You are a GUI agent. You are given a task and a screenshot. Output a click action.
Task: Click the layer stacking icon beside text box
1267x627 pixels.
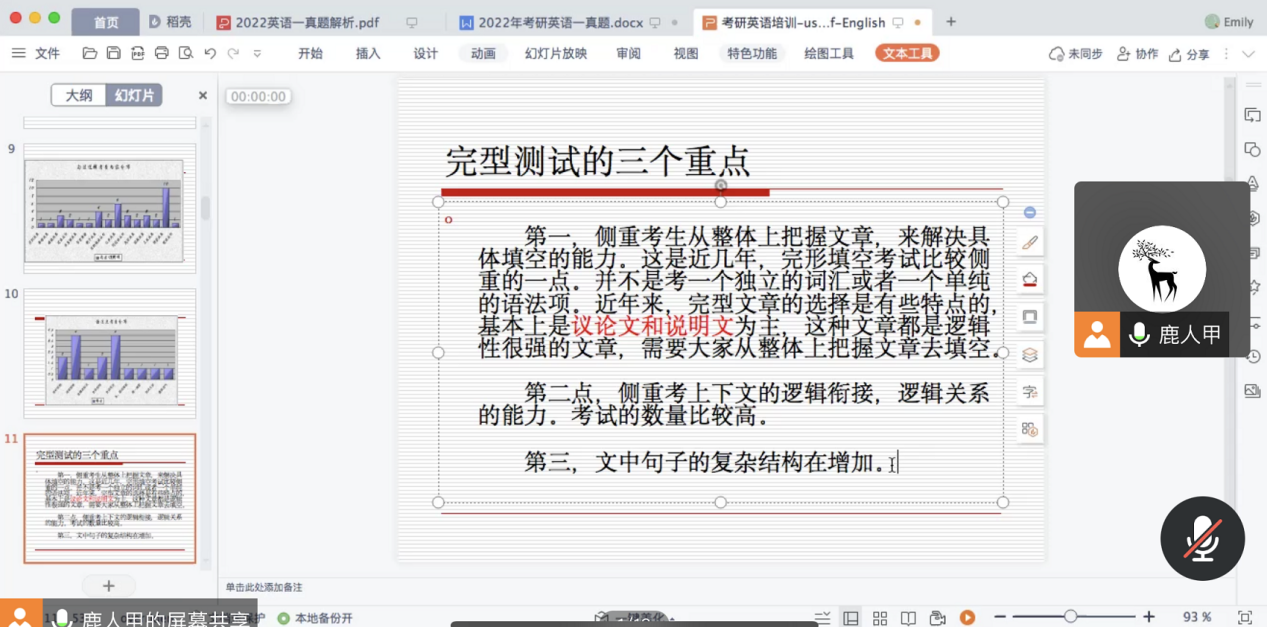tap(1030, 355)
